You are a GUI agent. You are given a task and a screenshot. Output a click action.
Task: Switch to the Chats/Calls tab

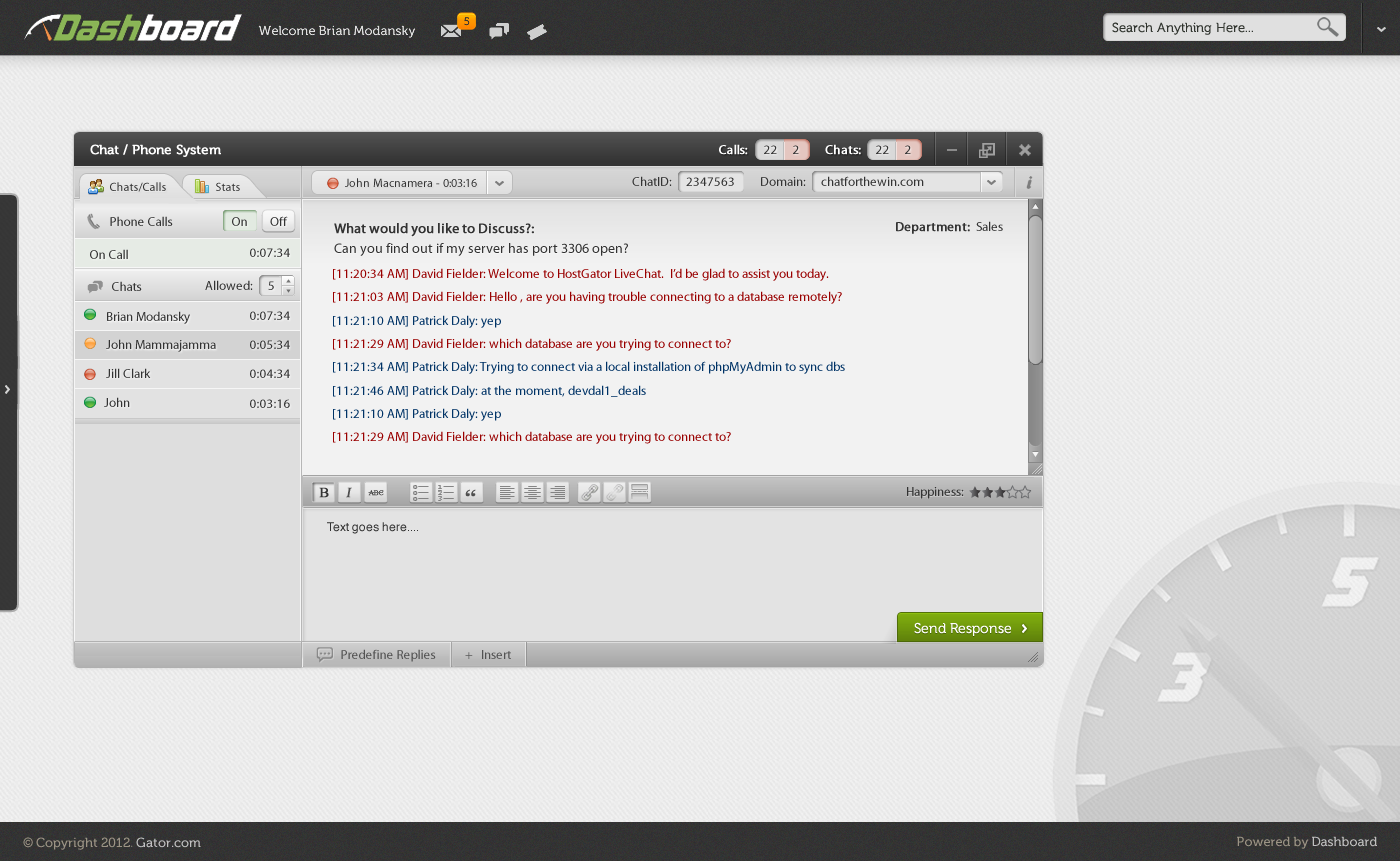128,186
